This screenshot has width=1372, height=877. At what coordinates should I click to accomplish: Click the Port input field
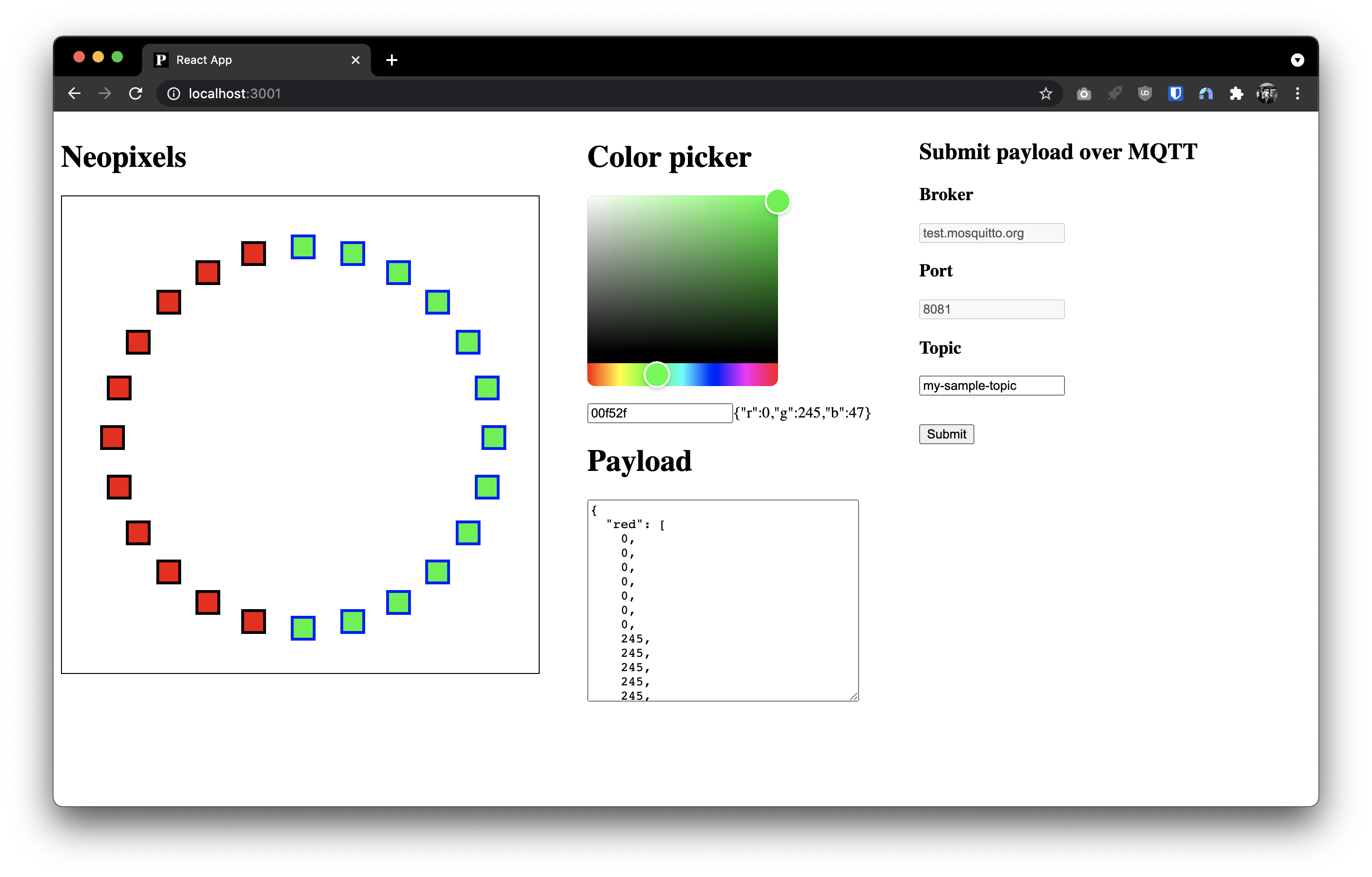992,309
